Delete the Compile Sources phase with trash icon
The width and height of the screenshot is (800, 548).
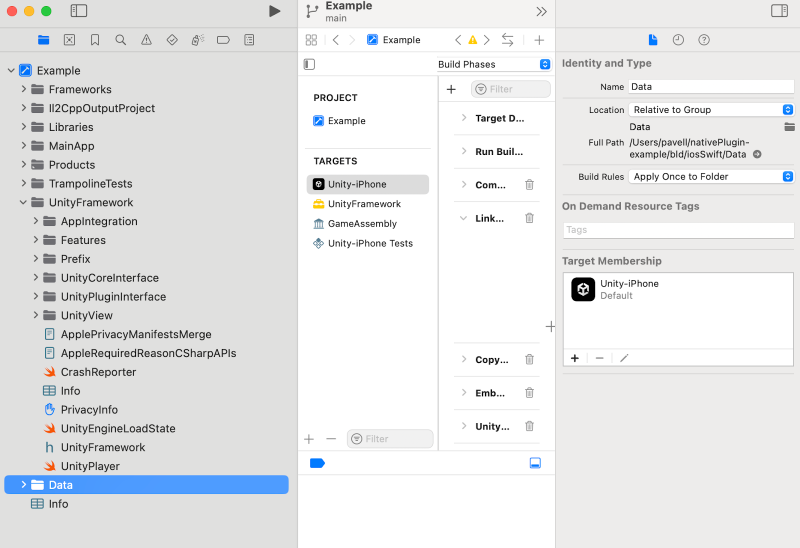tap(530, 185)
